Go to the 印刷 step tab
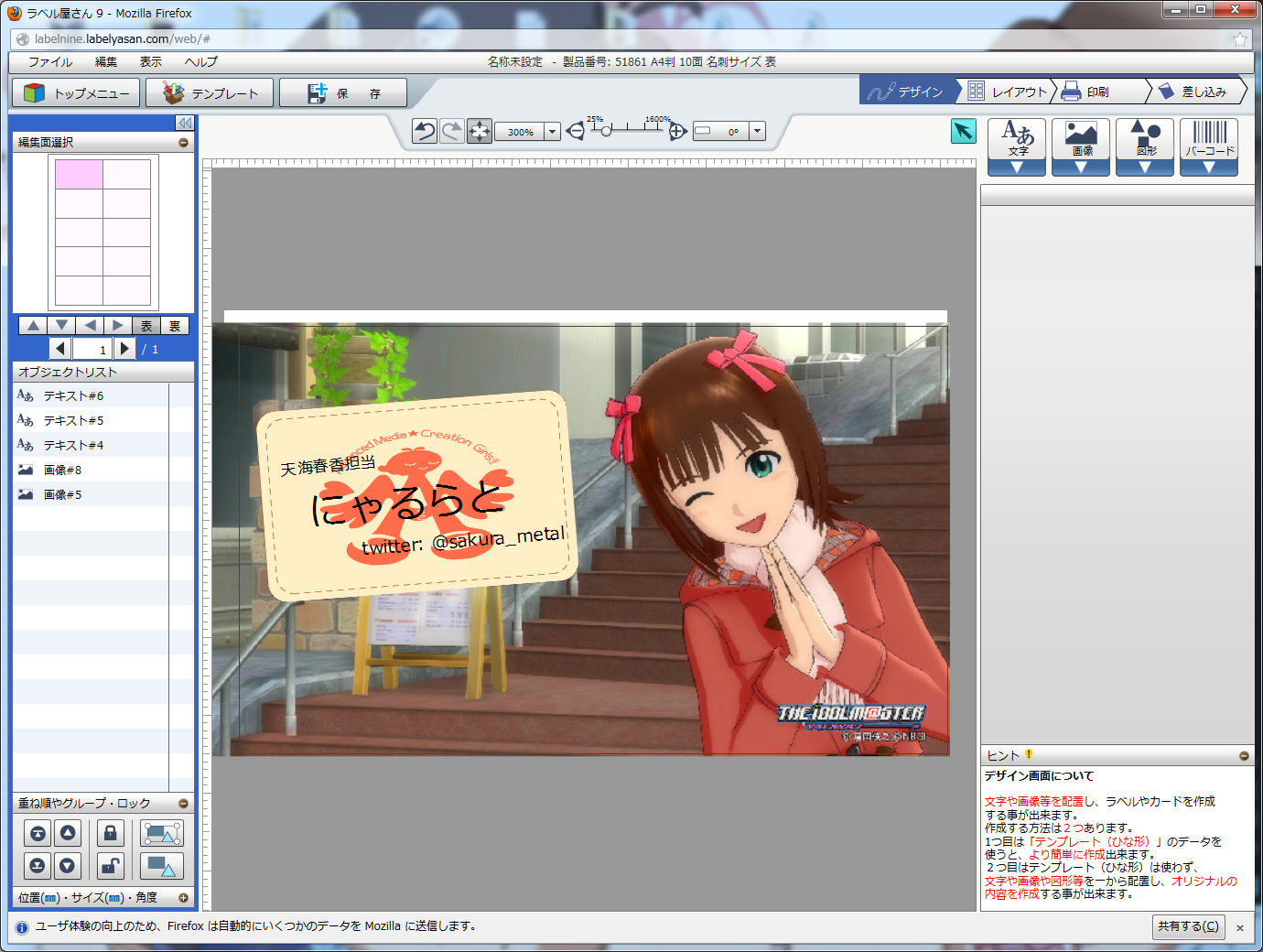1263x952 pixels. click(1101, 92)
